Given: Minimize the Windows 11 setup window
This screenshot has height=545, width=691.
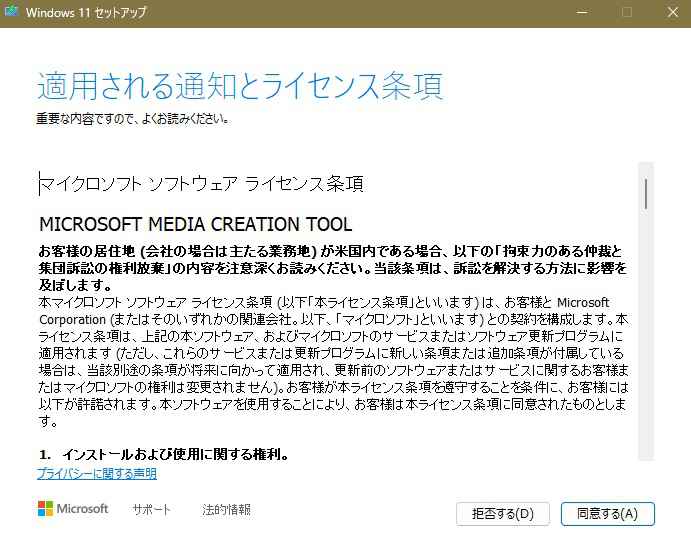Looking at the screenshot, I should click(581, 13).
